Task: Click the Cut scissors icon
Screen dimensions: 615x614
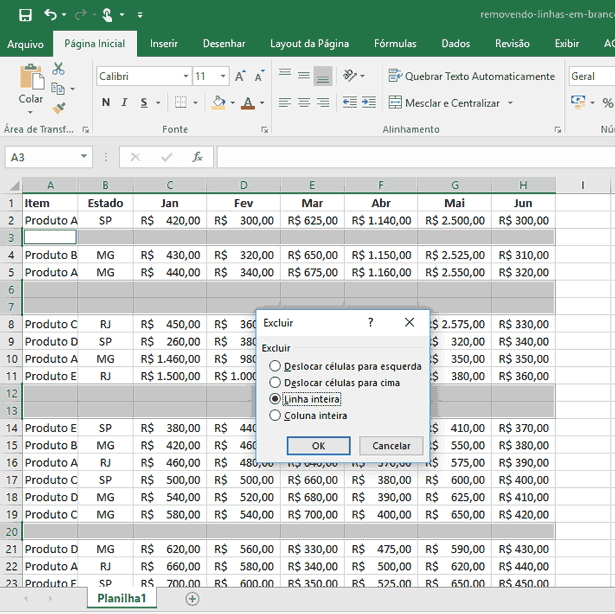Action: click(x=58, y=69)
